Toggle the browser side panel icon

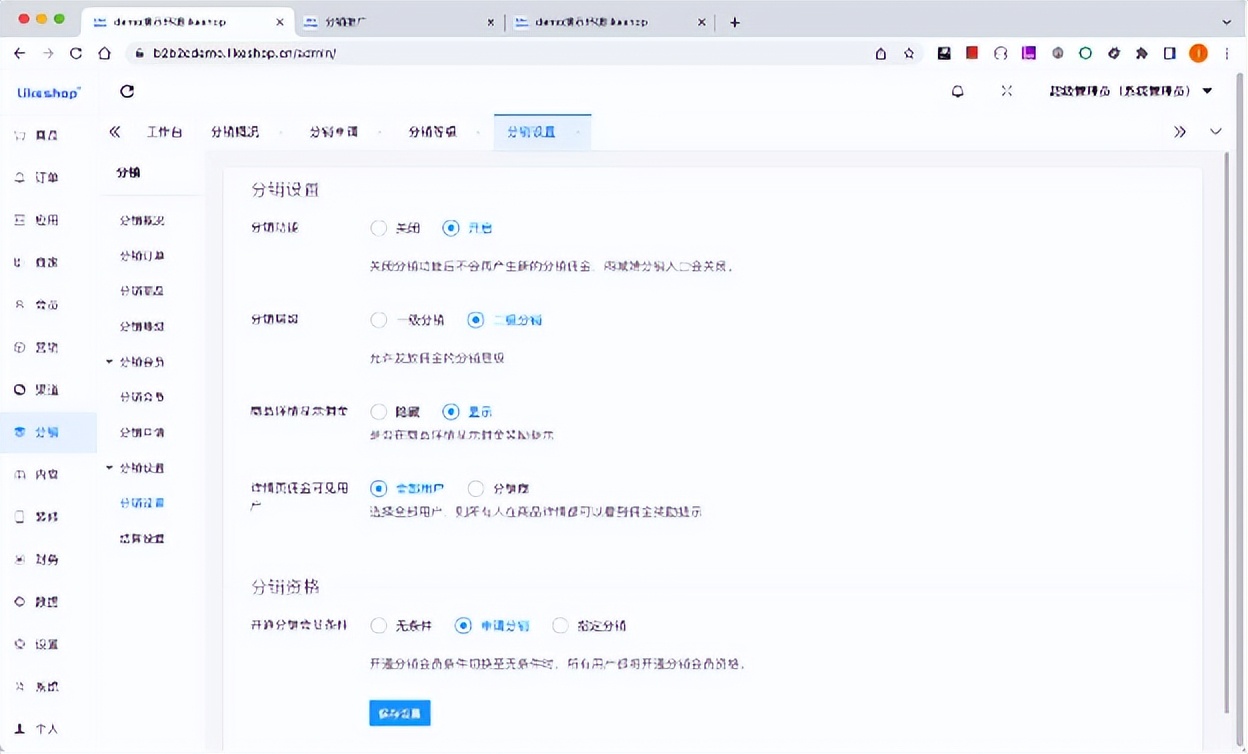tap(1169, 53)
